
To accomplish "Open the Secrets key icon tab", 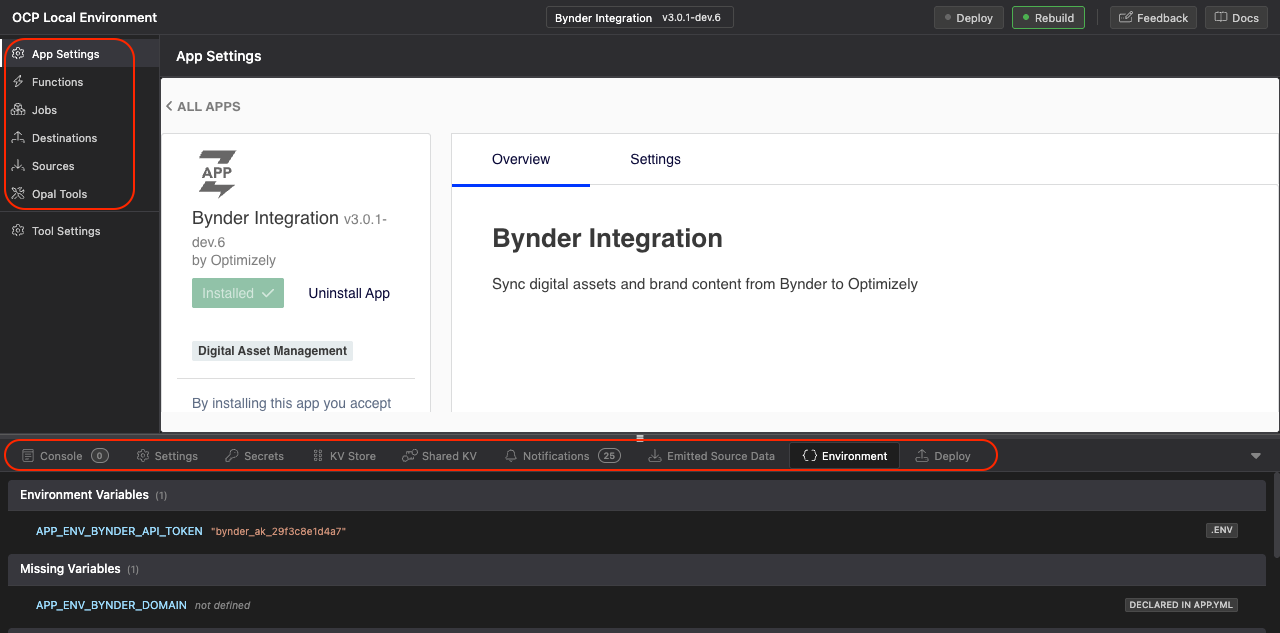I will (232, 456).
